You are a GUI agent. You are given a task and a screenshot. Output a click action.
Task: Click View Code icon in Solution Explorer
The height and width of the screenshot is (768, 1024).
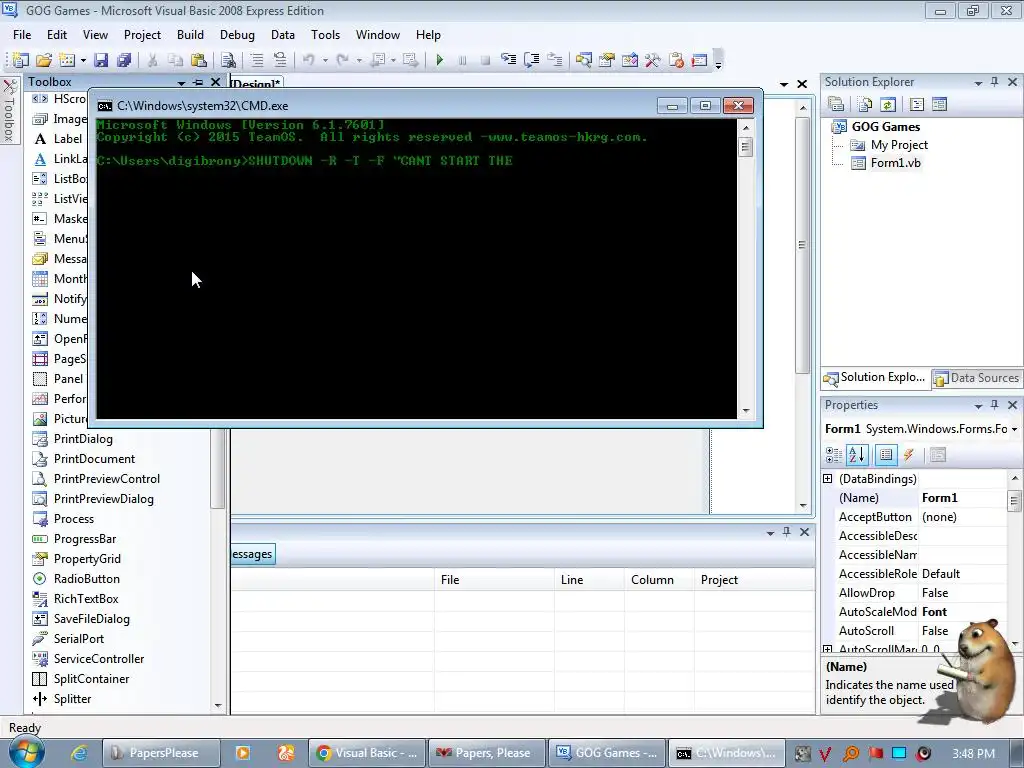(917, 104)
